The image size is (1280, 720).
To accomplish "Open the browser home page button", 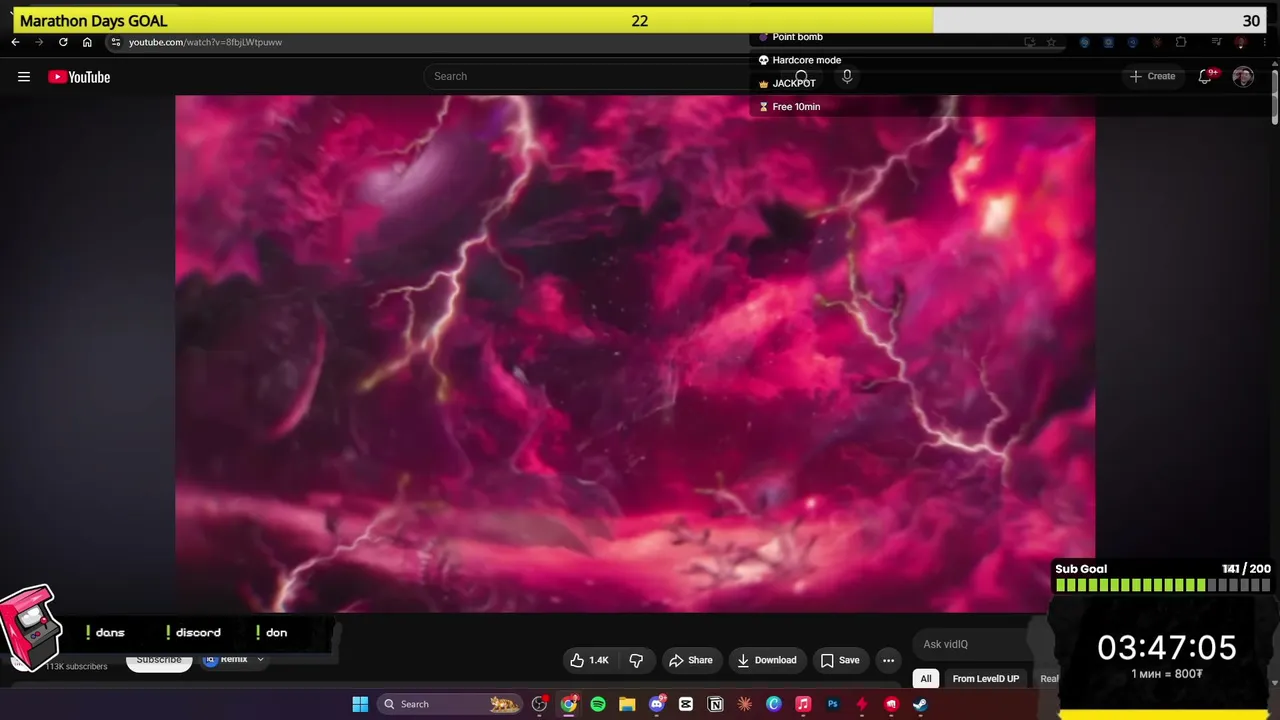I will tap(87, 42).
